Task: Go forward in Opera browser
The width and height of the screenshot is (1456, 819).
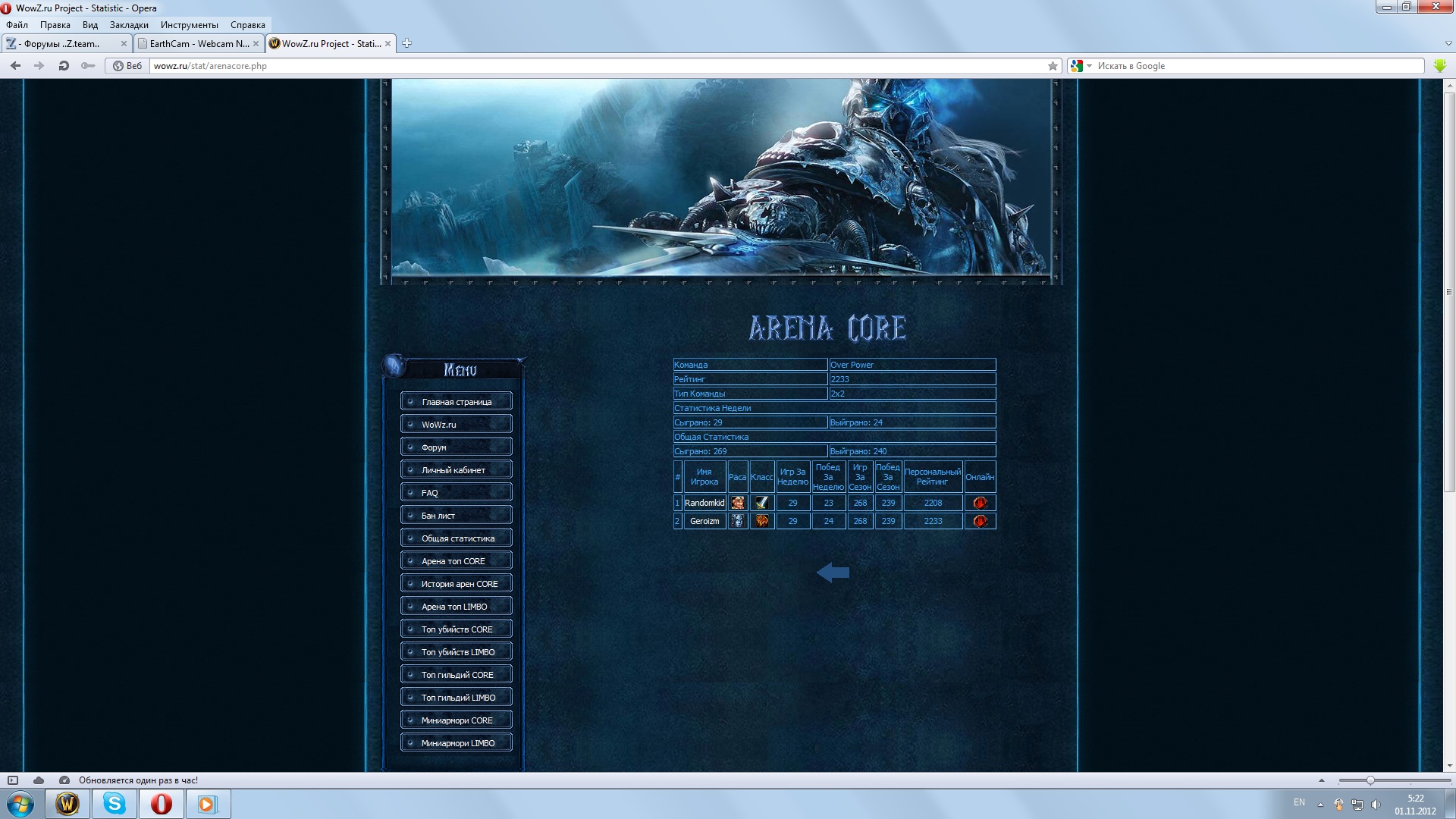Action: (39, 66)
